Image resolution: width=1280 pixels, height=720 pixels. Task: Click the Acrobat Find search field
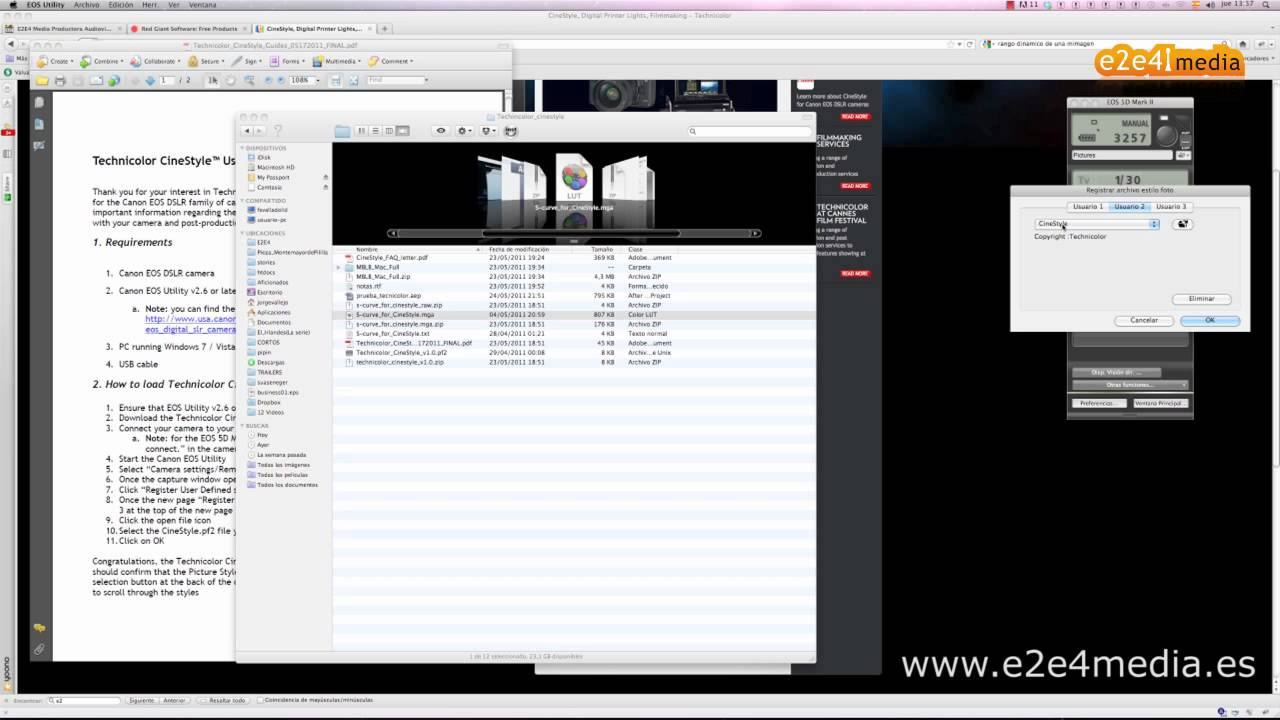pos(398,80)
